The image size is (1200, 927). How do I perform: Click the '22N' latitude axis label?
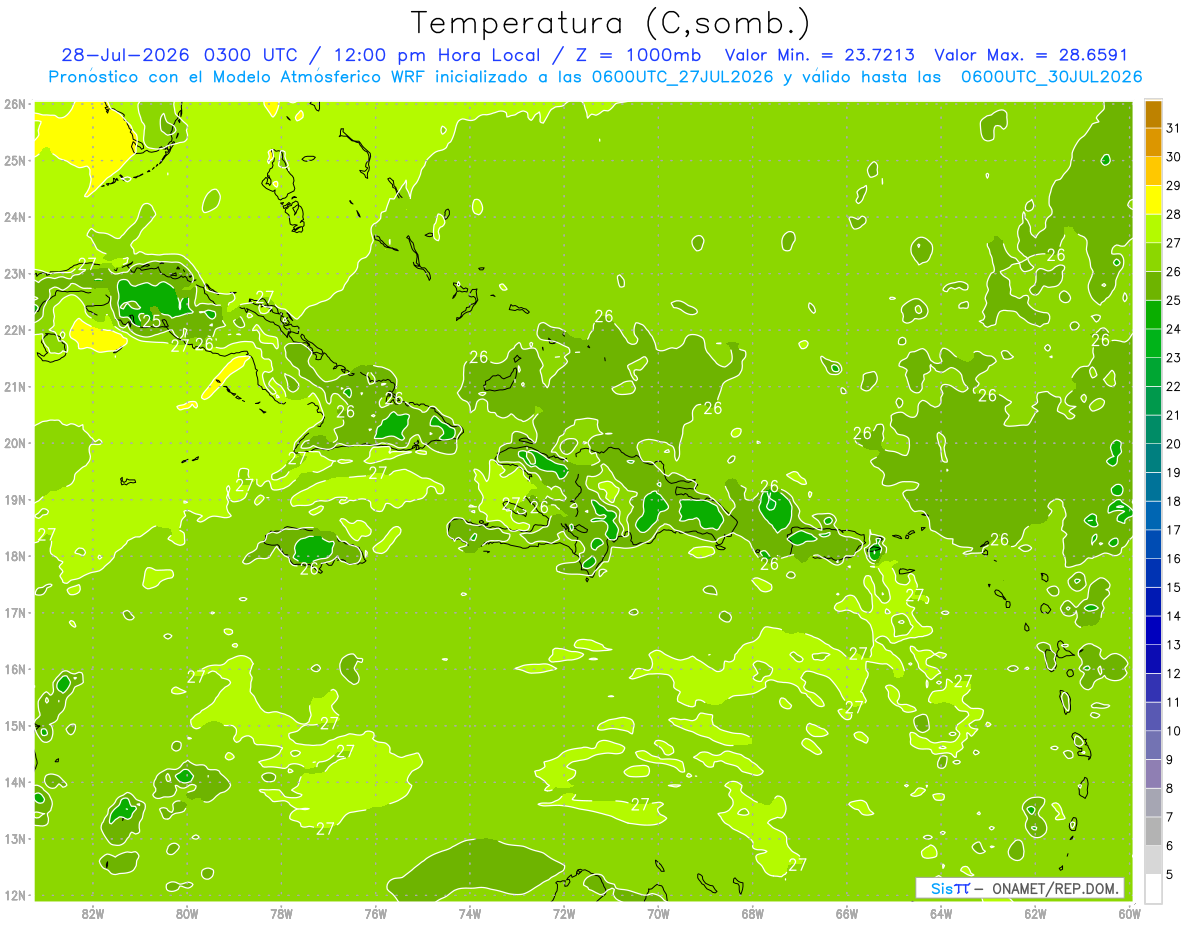[x=14, y=330]
